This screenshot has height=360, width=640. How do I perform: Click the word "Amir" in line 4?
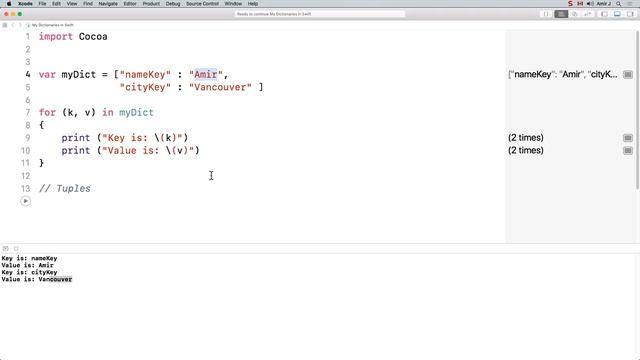(206, 74)
